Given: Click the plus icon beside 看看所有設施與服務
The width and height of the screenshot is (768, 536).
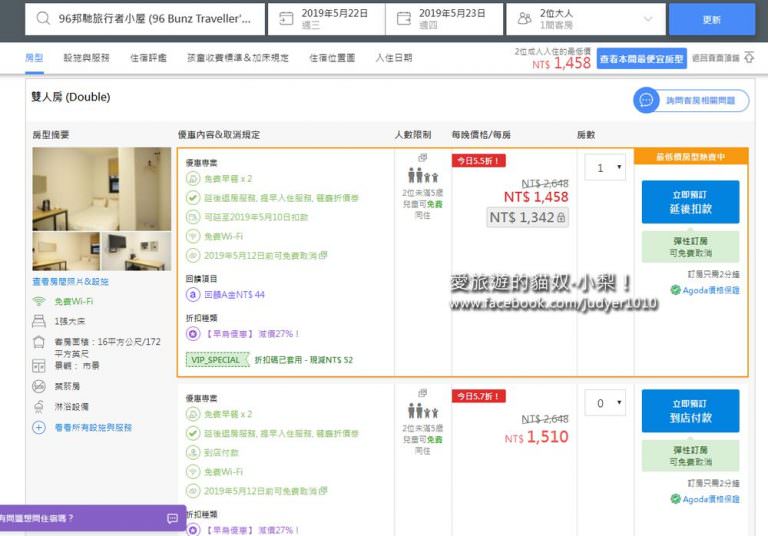Looking at the screenshot, I should pos(39,427).
